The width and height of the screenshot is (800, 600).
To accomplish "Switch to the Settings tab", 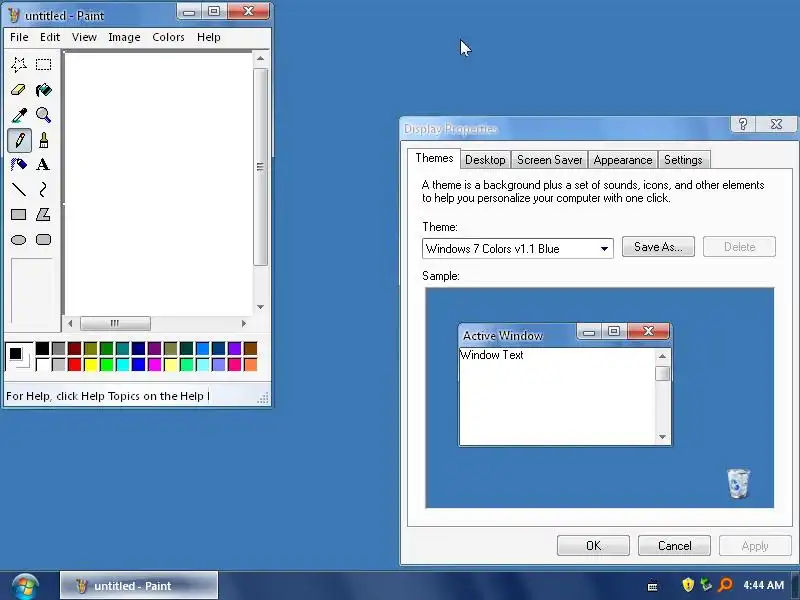I will (x=683, y=160).
